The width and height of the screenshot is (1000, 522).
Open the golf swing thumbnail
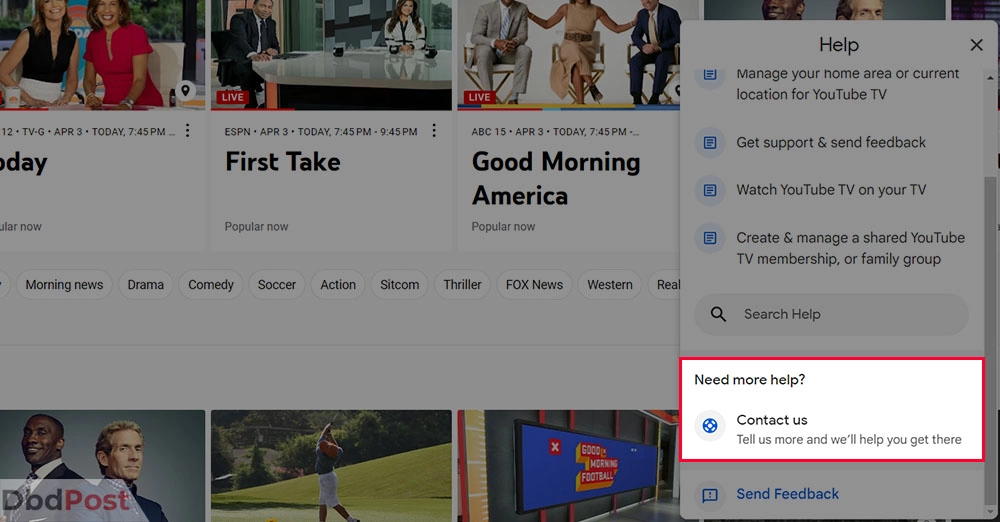point(331,466)
